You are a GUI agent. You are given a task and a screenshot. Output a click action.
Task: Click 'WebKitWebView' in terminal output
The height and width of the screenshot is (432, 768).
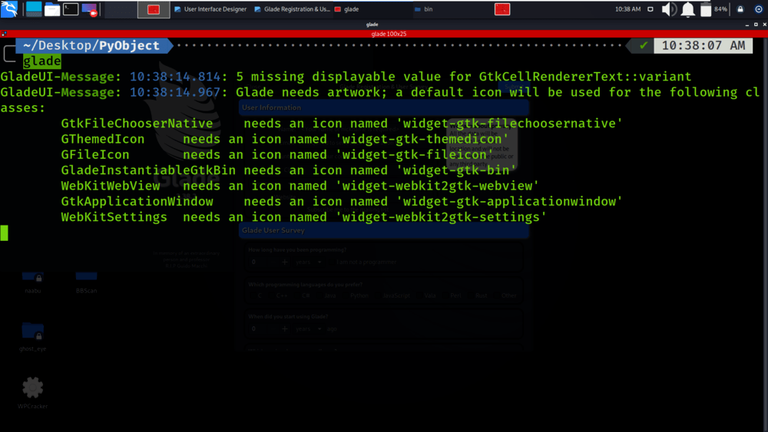[x=110, y=186]
